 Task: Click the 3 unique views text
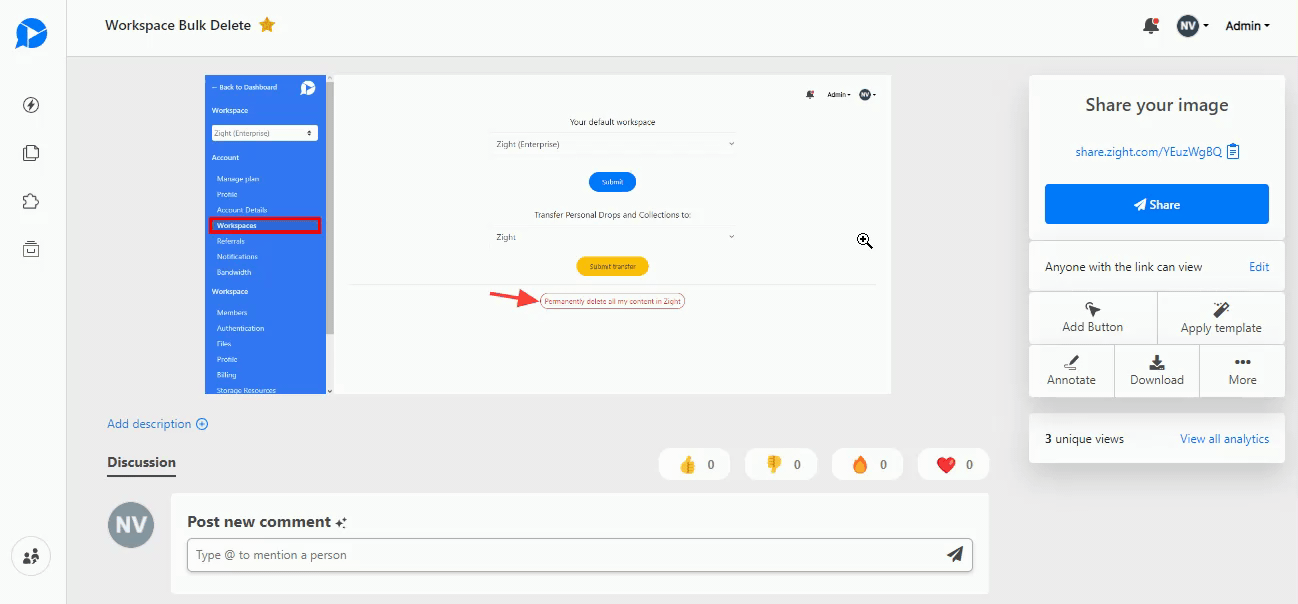coord(1084,439)
